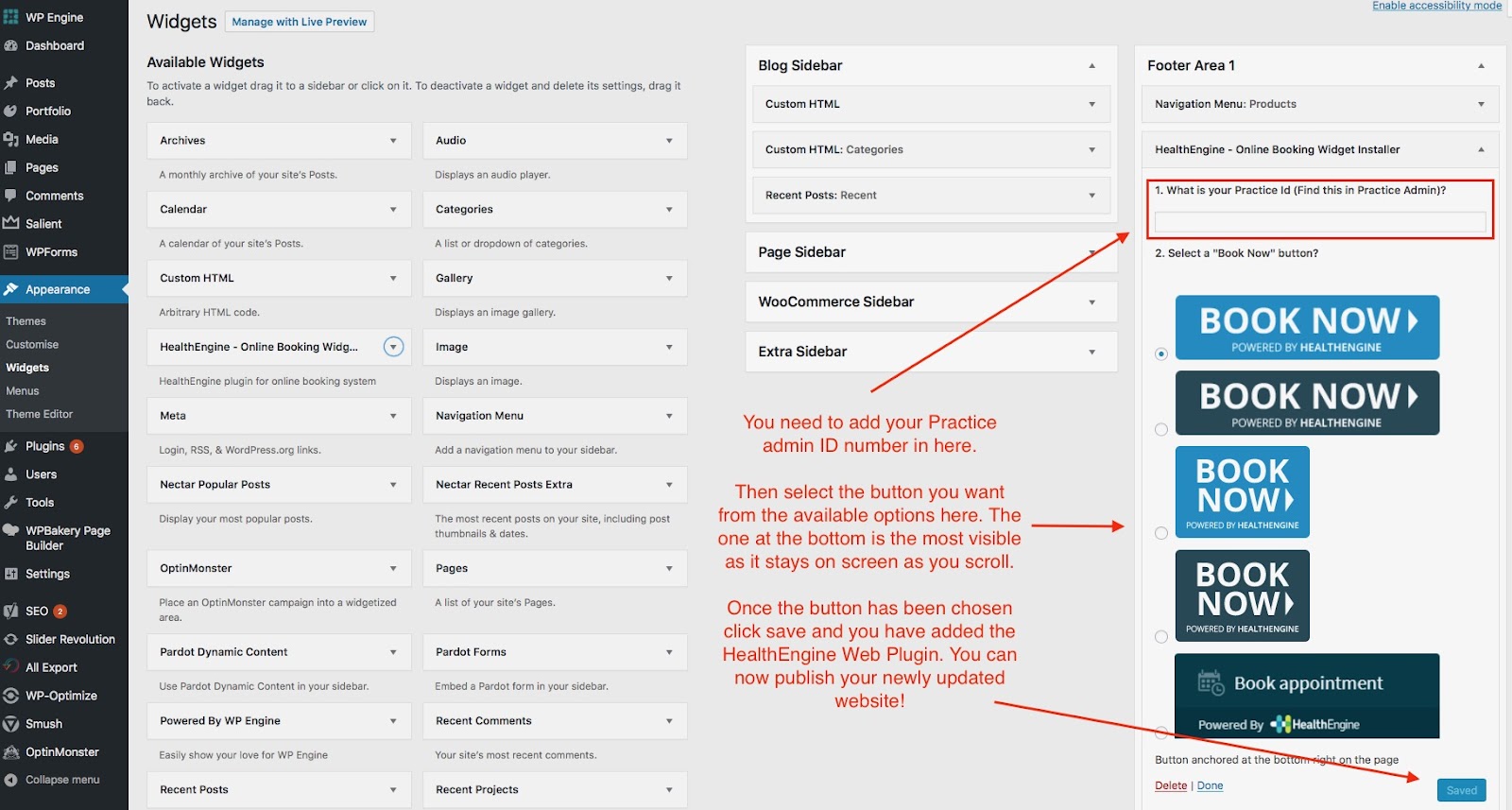Image resolution: width=1512 pixels, height=810 pixels.
Task: Focus the Practice Id input field
Action: point(1320,222)
